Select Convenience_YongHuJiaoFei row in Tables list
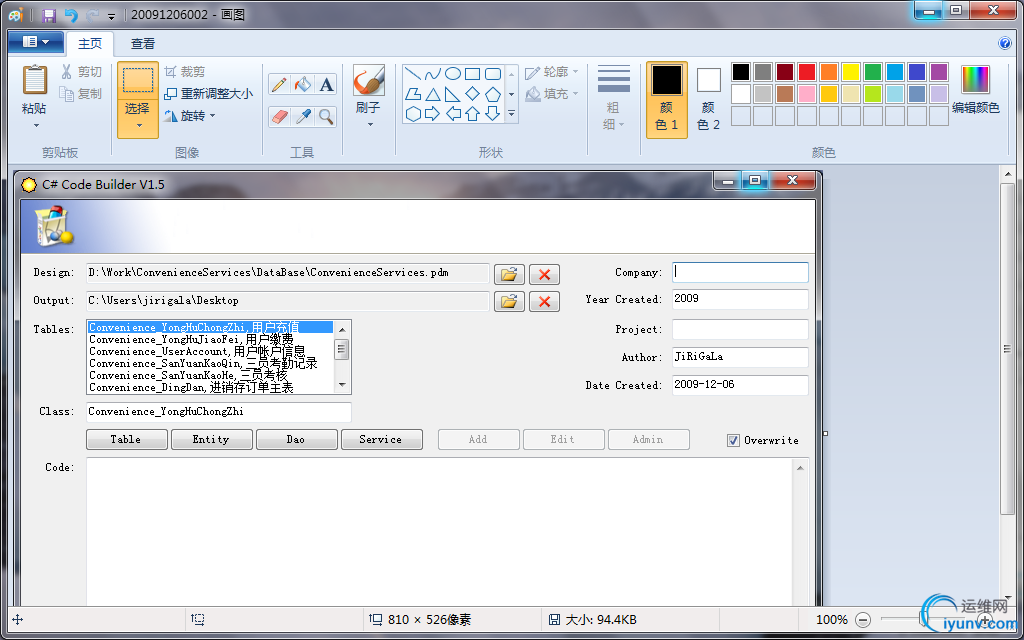The image size is (1024, 640). point(210,340)
